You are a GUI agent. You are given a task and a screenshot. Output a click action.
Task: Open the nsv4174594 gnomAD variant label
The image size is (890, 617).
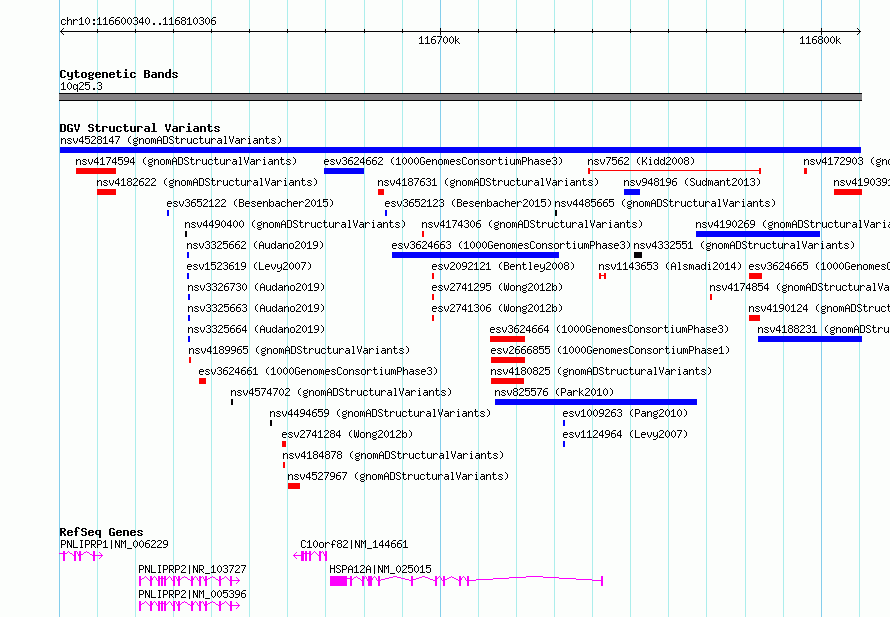pyautogui.click(x=186, y=161)
